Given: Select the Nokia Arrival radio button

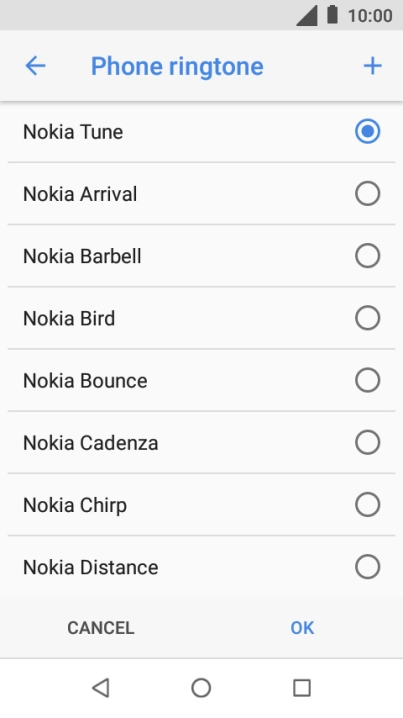Looking at the screenshot, I should [x=367, y=194].
